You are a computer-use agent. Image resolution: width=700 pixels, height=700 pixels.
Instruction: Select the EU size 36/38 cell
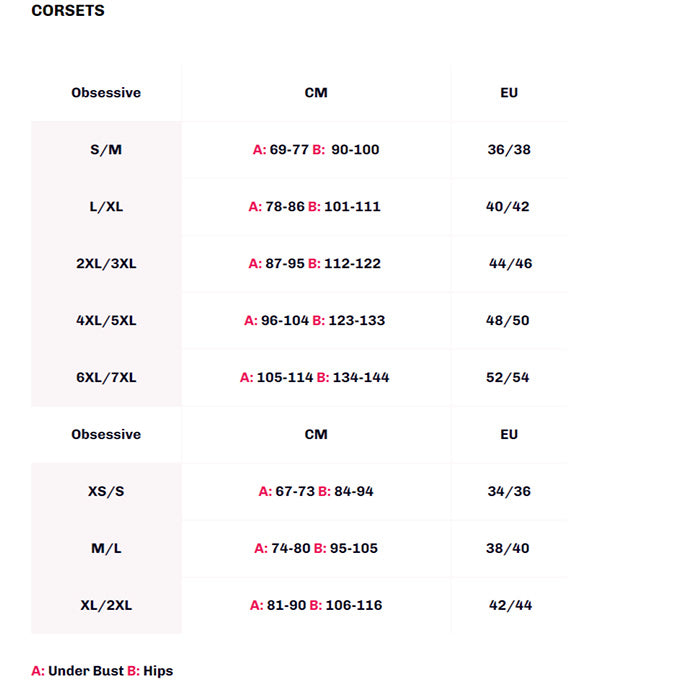(x=509, y=150)
